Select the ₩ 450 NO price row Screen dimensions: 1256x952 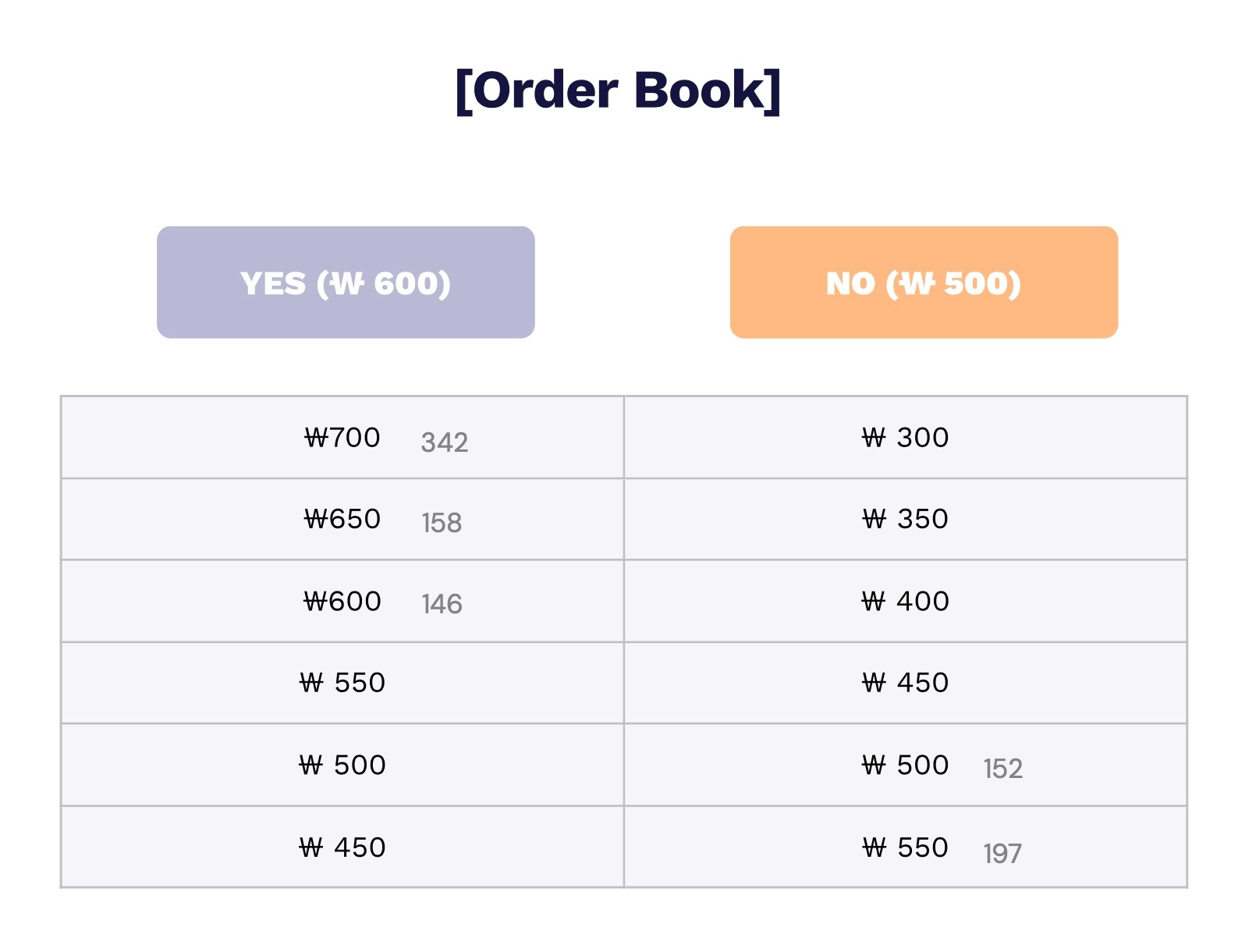(x=906, y=683)
